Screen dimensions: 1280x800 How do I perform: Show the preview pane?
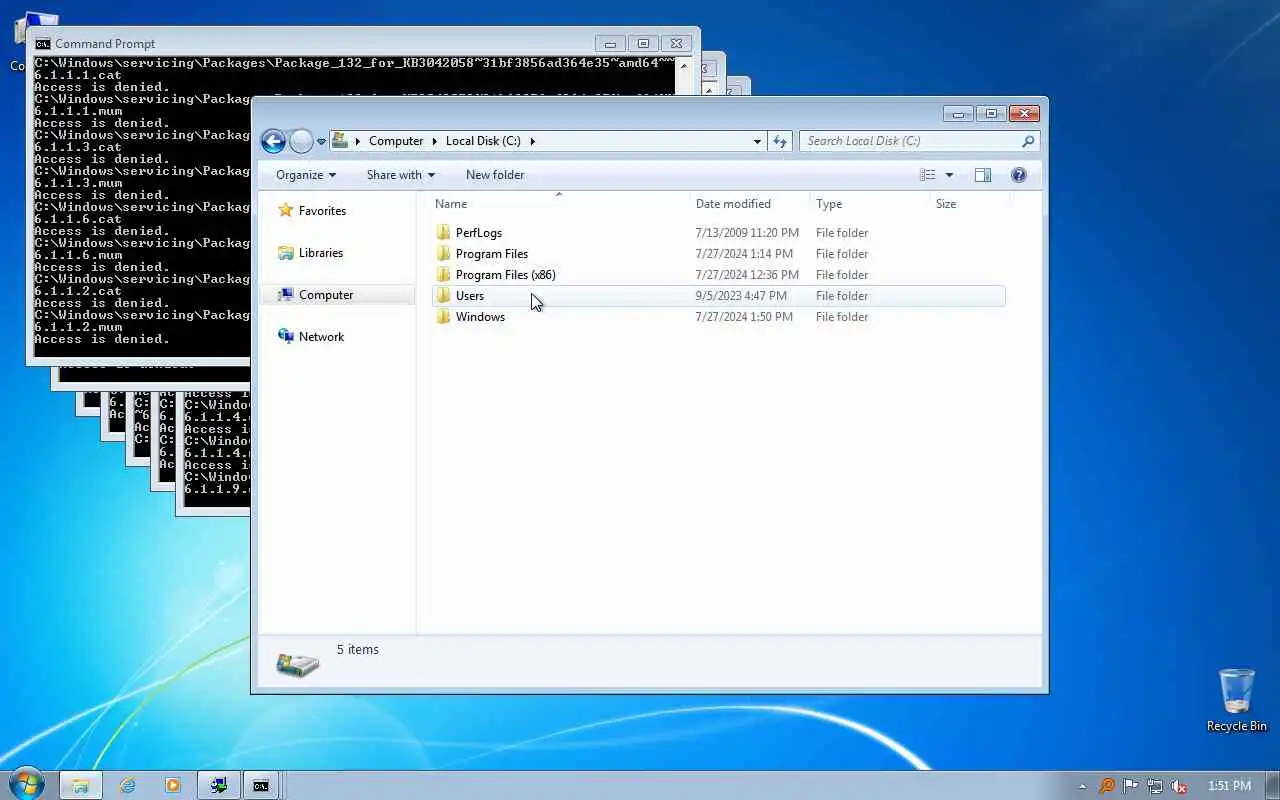click(x=983, y=175)
